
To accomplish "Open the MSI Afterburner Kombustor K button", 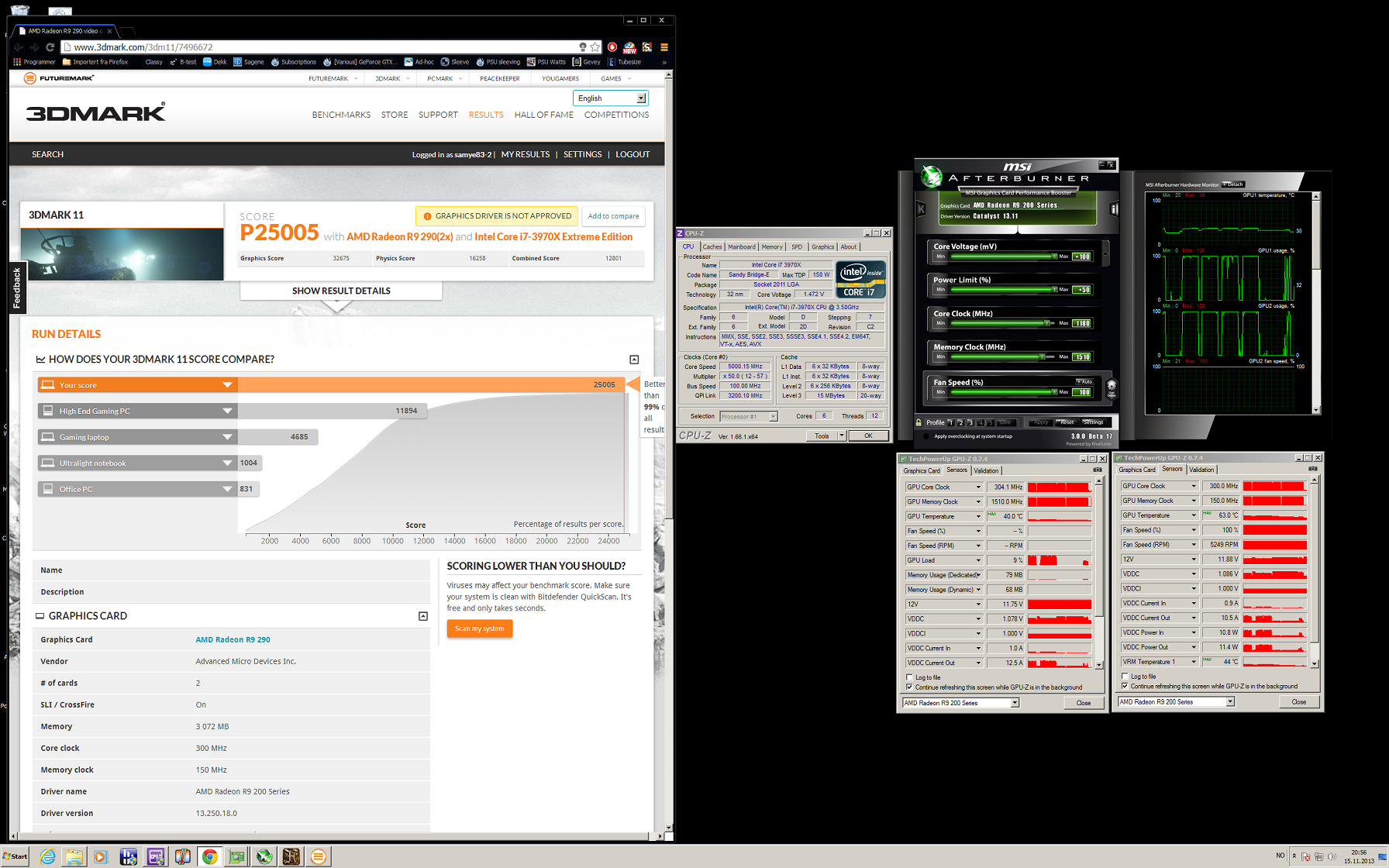I will [x=922, y=209].
